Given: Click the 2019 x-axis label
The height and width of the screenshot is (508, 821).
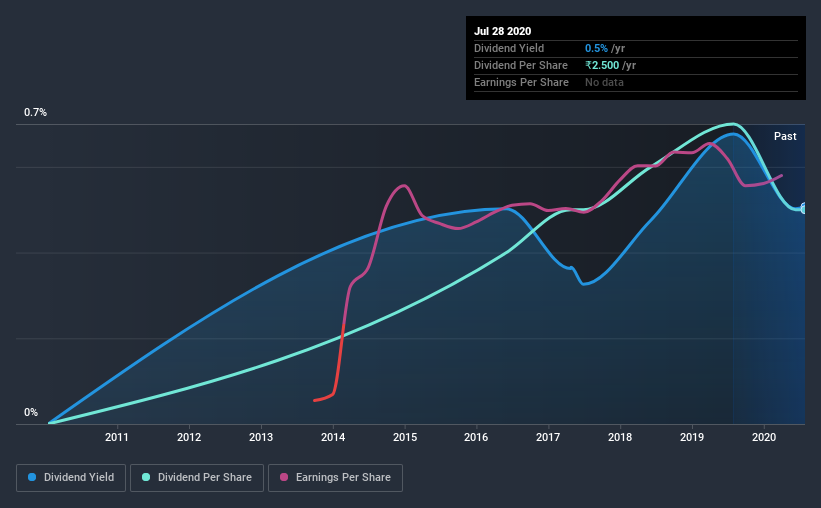Looking at the screenshot, I should [692, 437].
